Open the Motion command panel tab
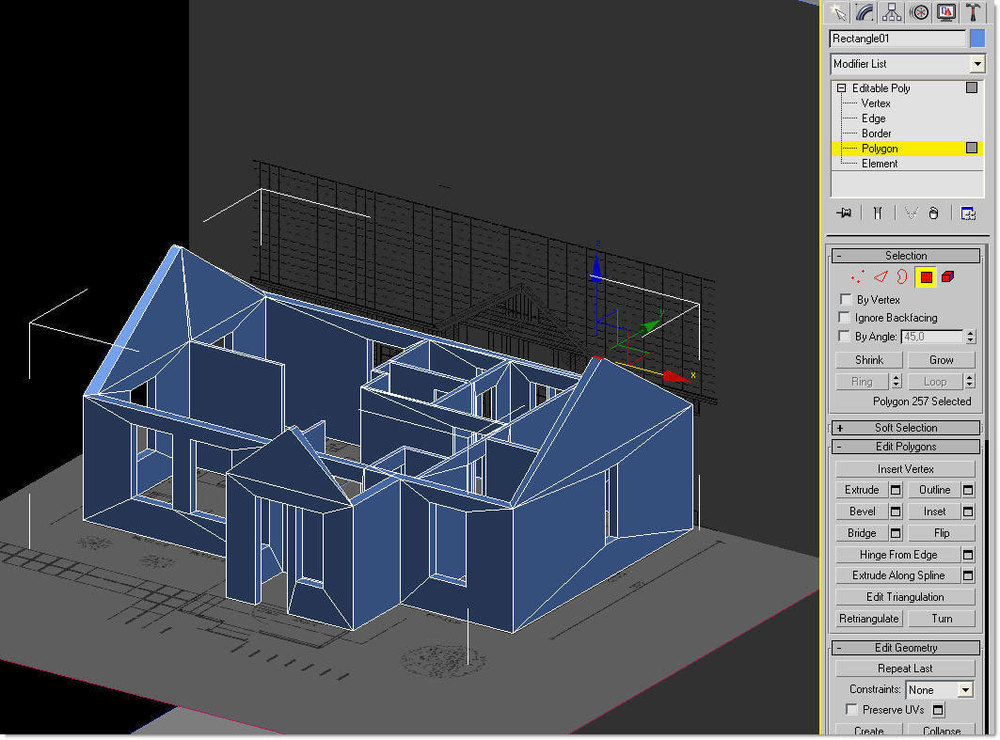Screen dimensions: 1000x740 coord(920,12)
